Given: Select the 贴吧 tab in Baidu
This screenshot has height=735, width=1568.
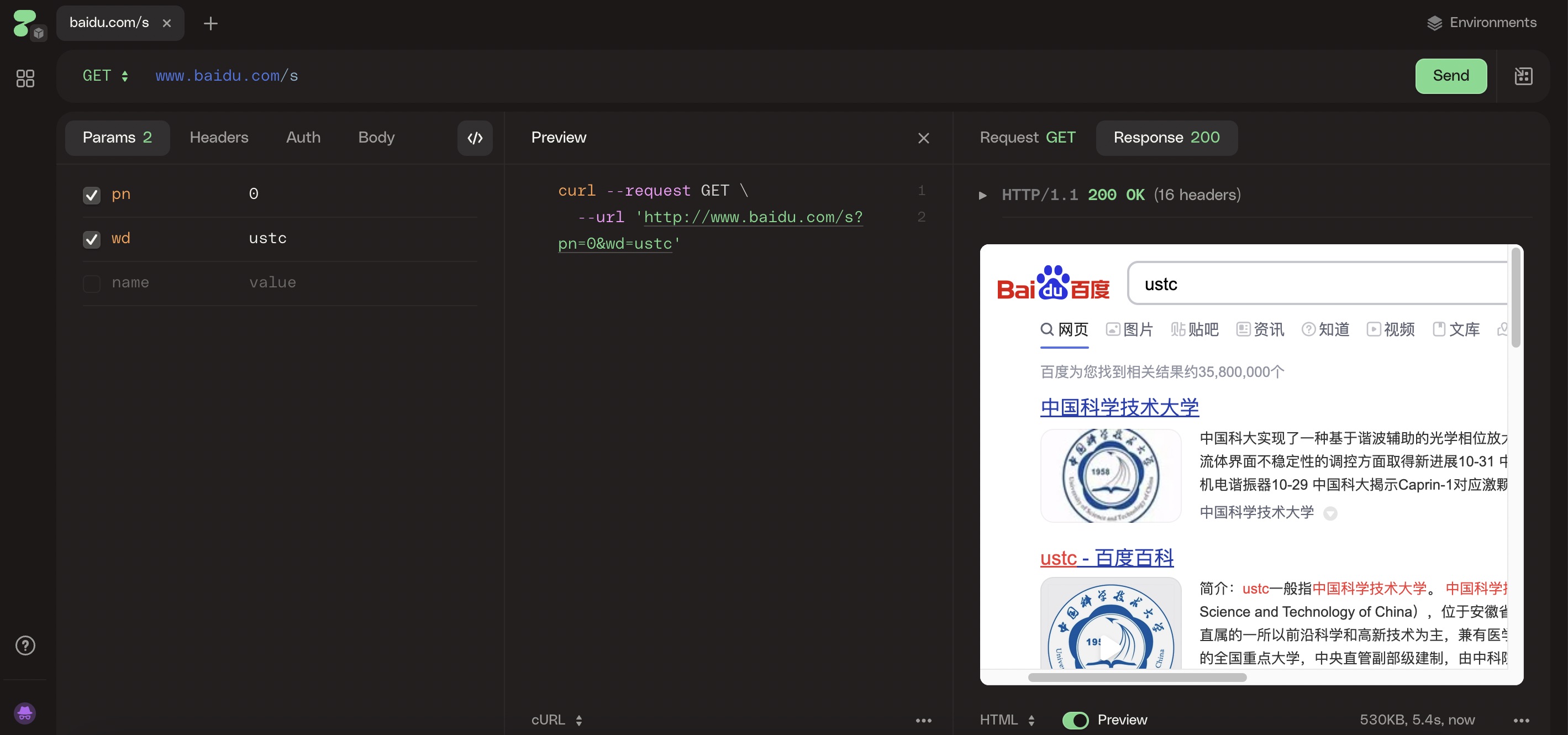Looking at the screenshot, I should (x=1195, y=329).
